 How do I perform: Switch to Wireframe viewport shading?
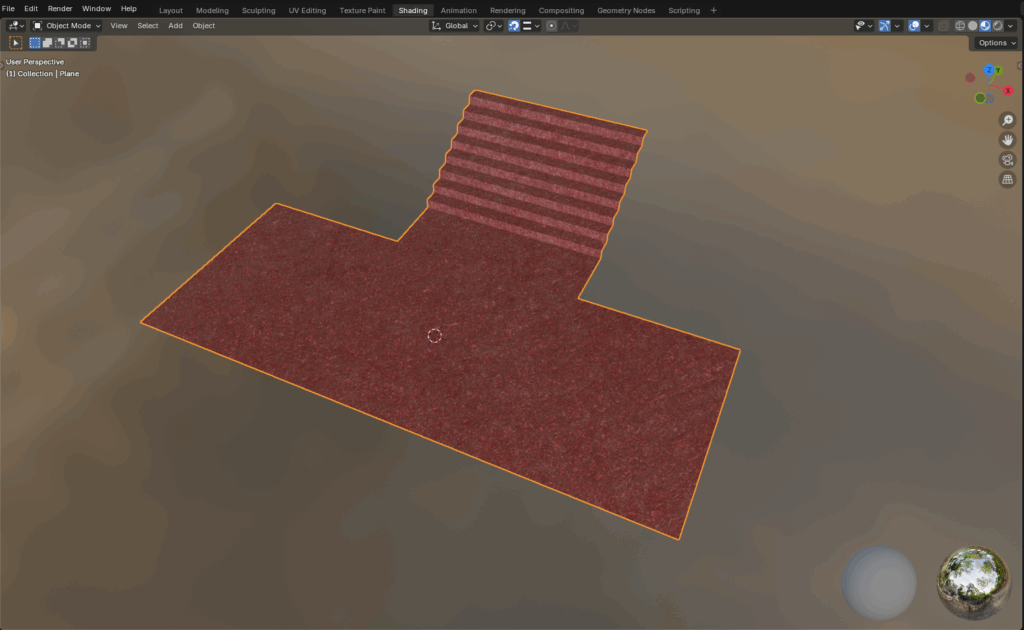pos(960,26)
